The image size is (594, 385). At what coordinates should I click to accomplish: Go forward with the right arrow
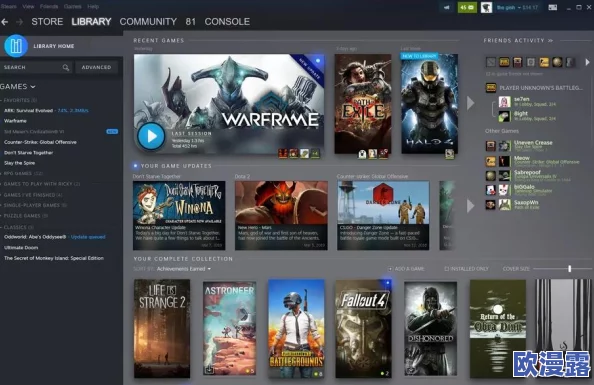coord(19,22)
